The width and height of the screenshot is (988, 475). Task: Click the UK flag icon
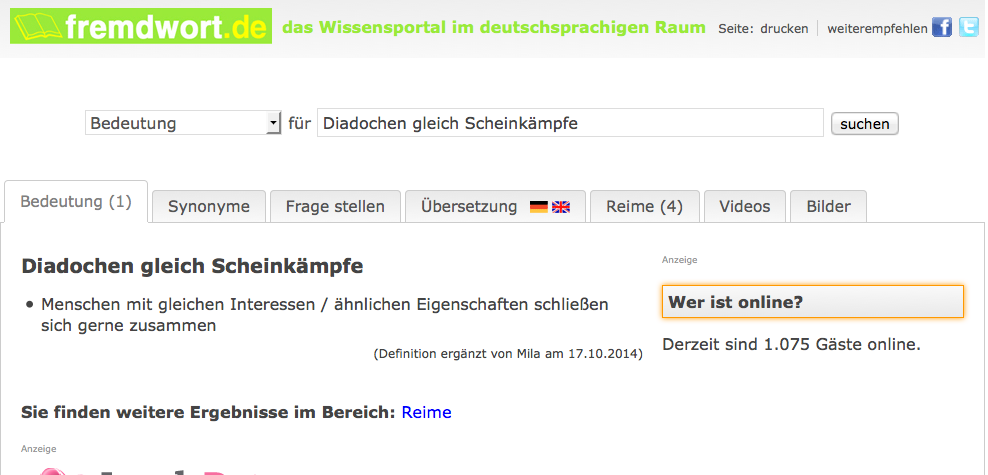(561, 207)
